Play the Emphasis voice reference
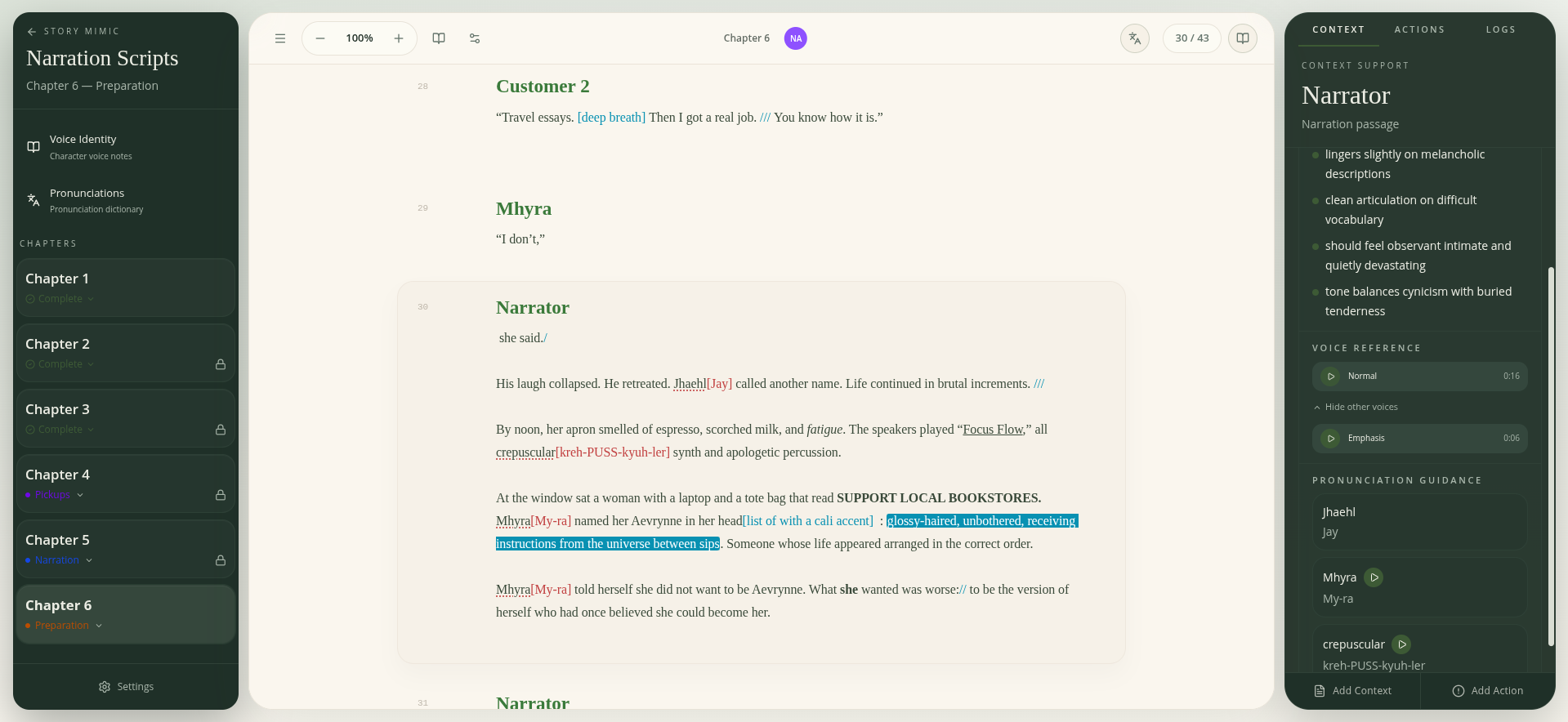The image size is (1568, 722). (x=1330, y=439)
